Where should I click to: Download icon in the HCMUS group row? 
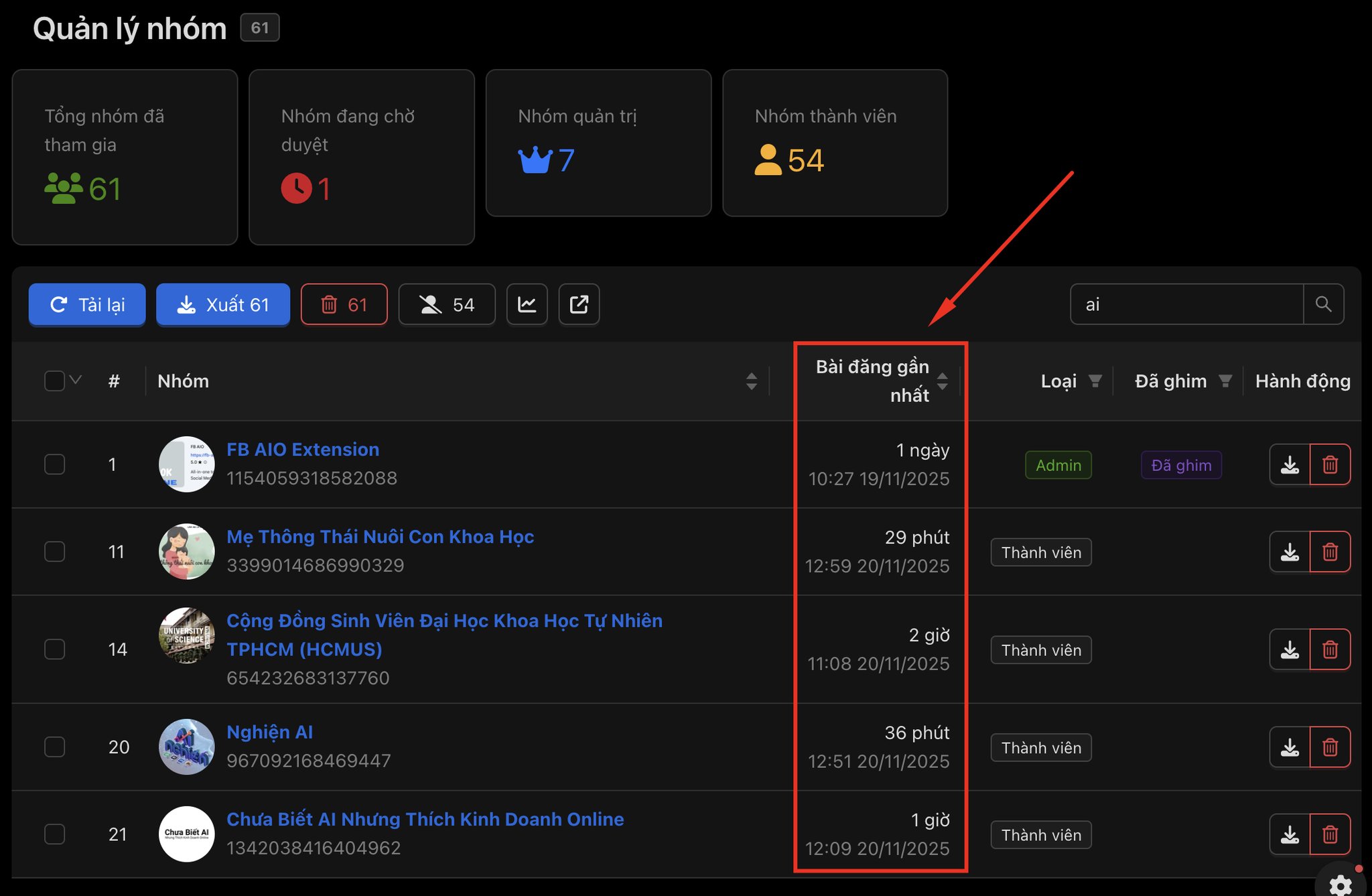(1290, 649)
